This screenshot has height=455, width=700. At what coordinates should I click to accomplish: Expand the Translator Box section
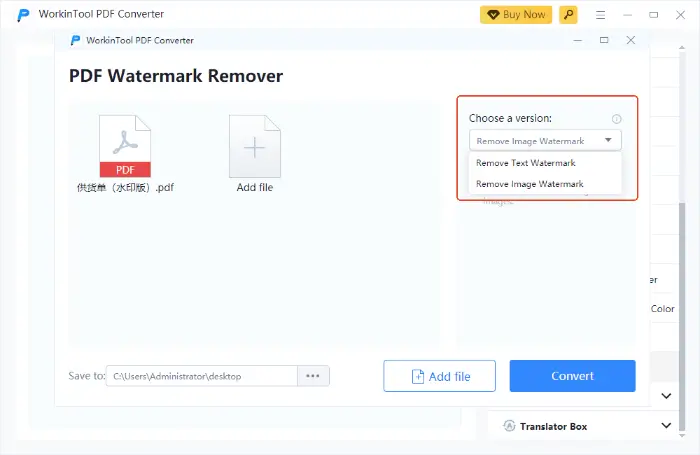pos(666,426)
